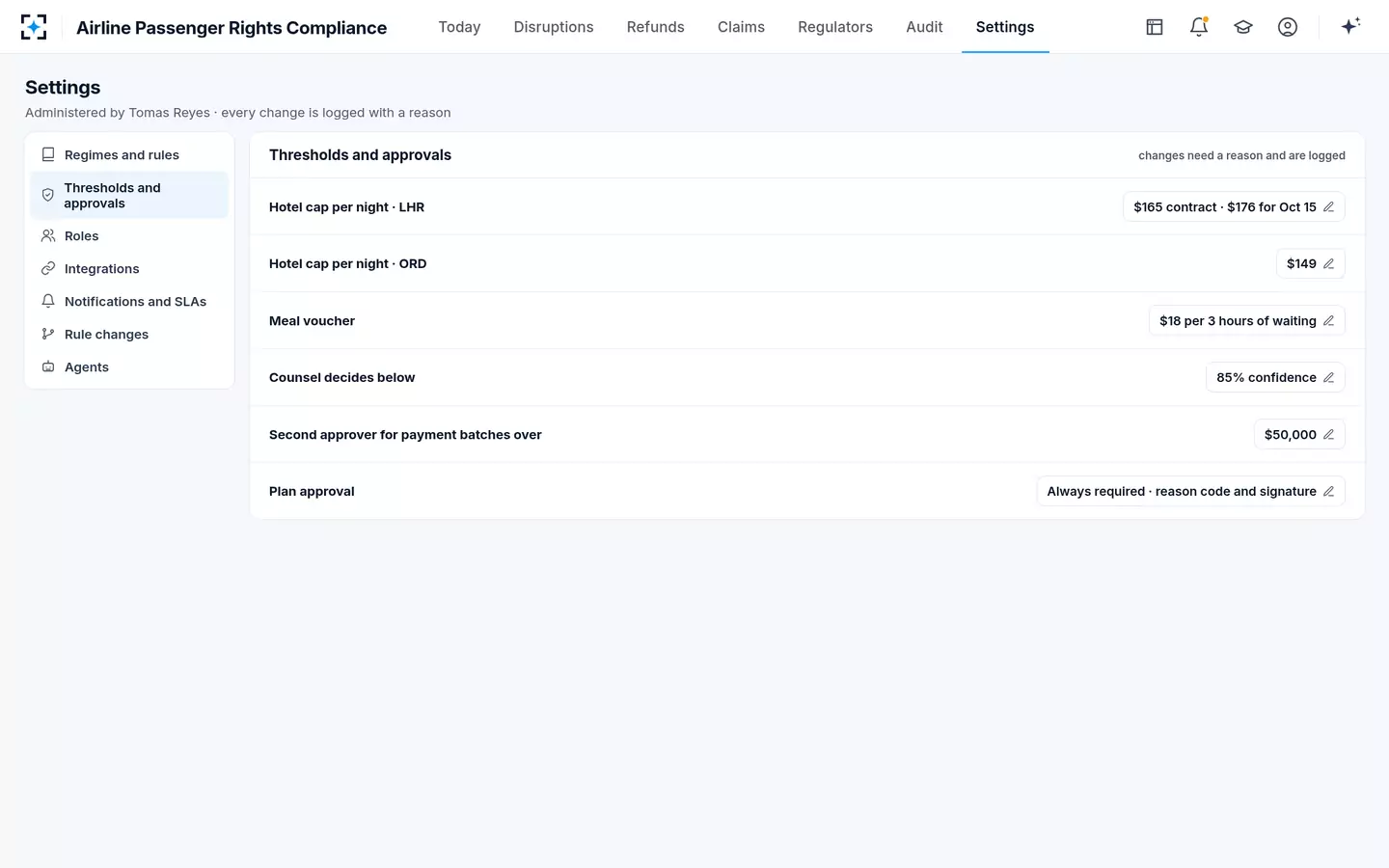Click the bell icon beside Notifications and SLAs

[x=48, y=301]
